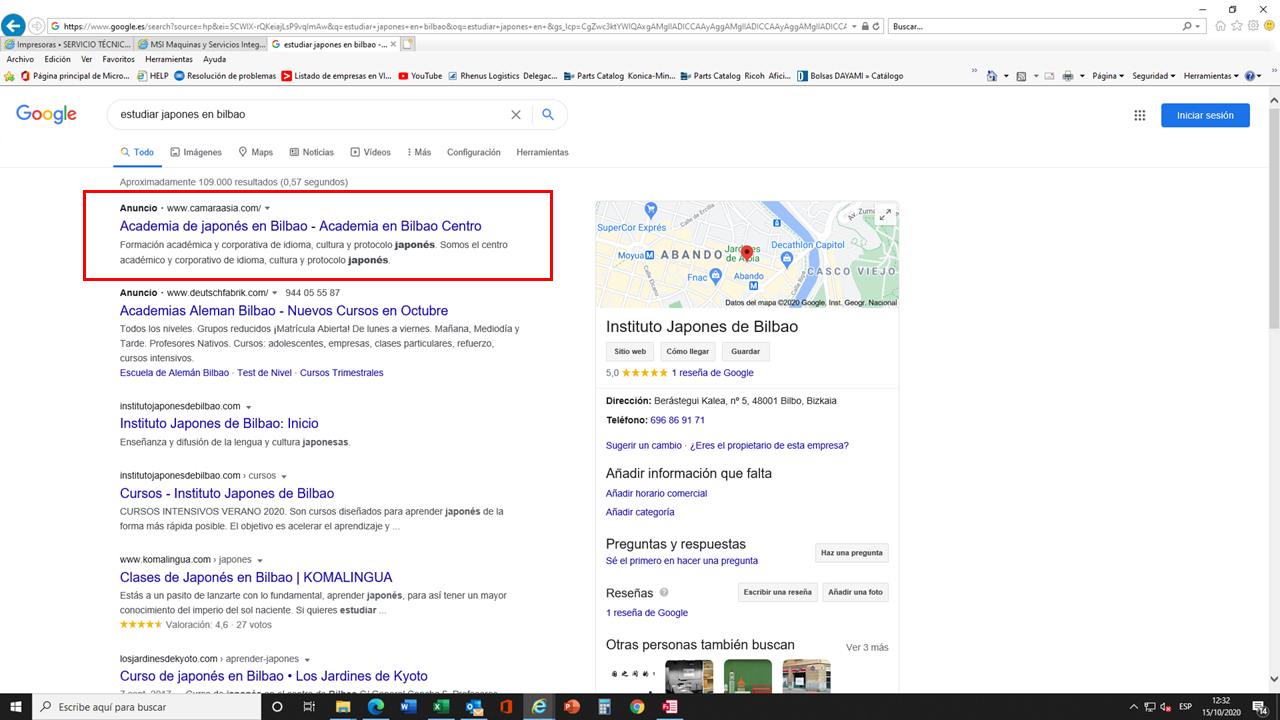Click the RSS feeds icon in the command bar
The height and width of the screenshot is (720, 1280).
(x=1021, y=76)
